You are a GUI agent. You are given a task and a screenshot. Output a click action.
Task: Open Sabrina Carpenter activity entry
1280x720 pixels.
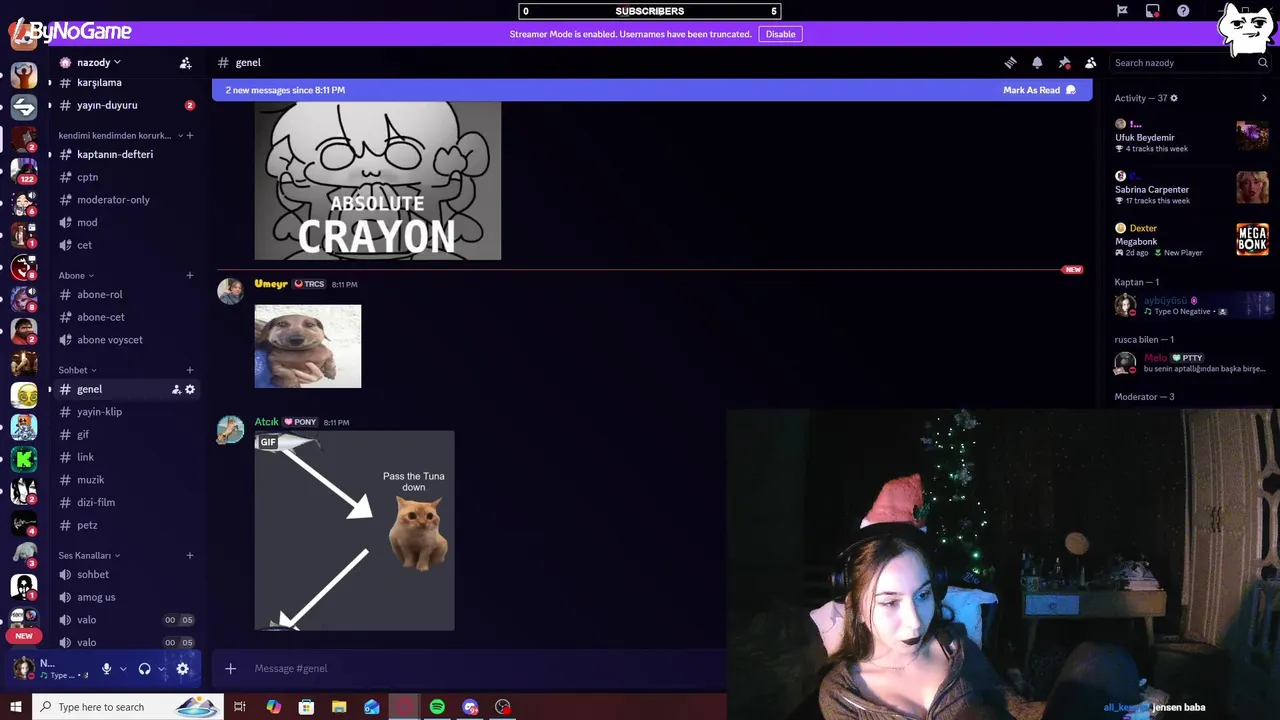point(1192,188)
